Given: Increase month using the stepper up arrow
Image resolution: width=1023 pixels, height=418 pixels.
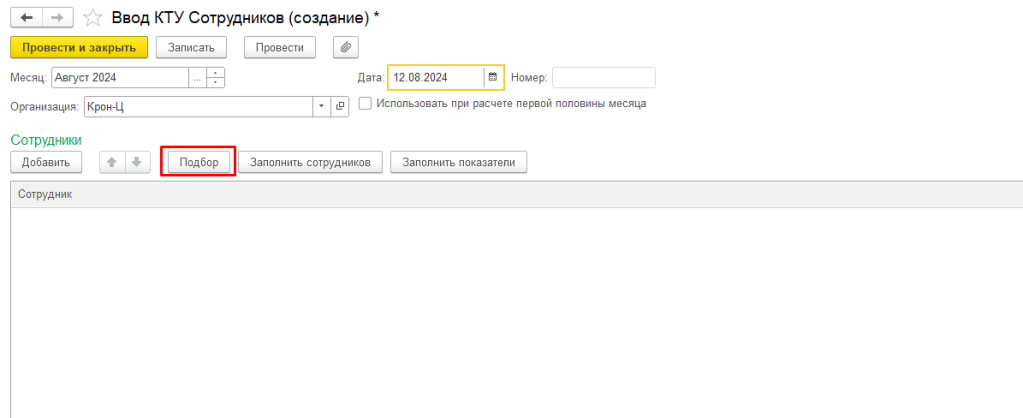Looking at the screenshot, I should click(216, 72).
